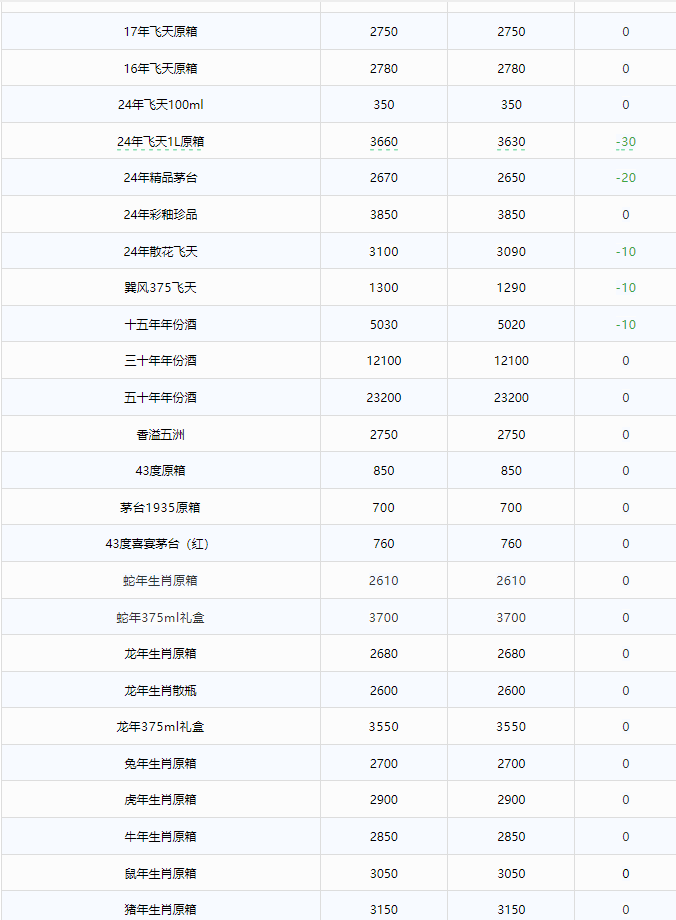
Task: Click the 3090 price for 24年散花飞天
Action: 510,251
